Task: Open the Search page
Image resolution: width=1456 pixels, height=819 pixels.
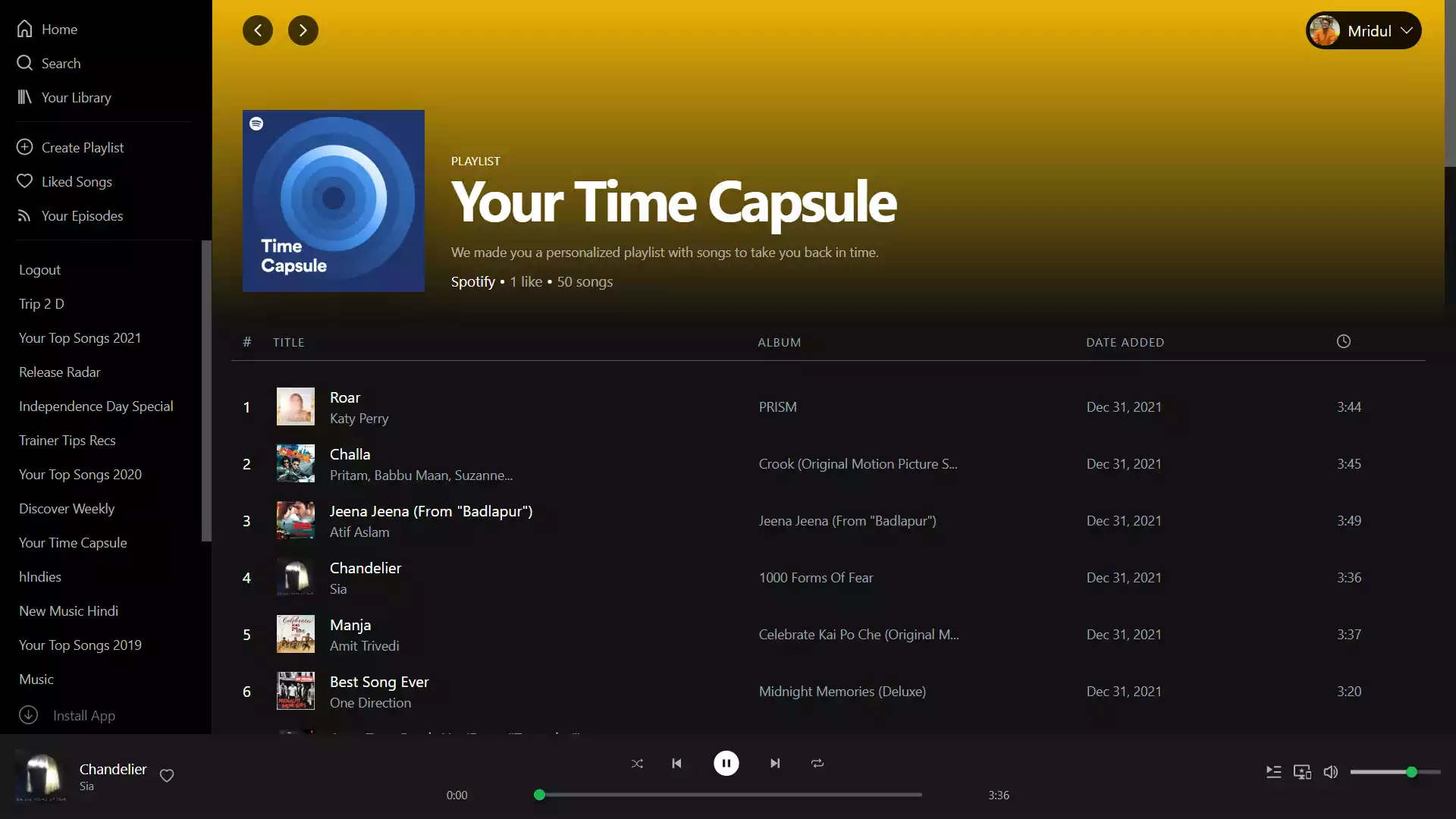Action: pyautogui.click(x=61, y=63)
